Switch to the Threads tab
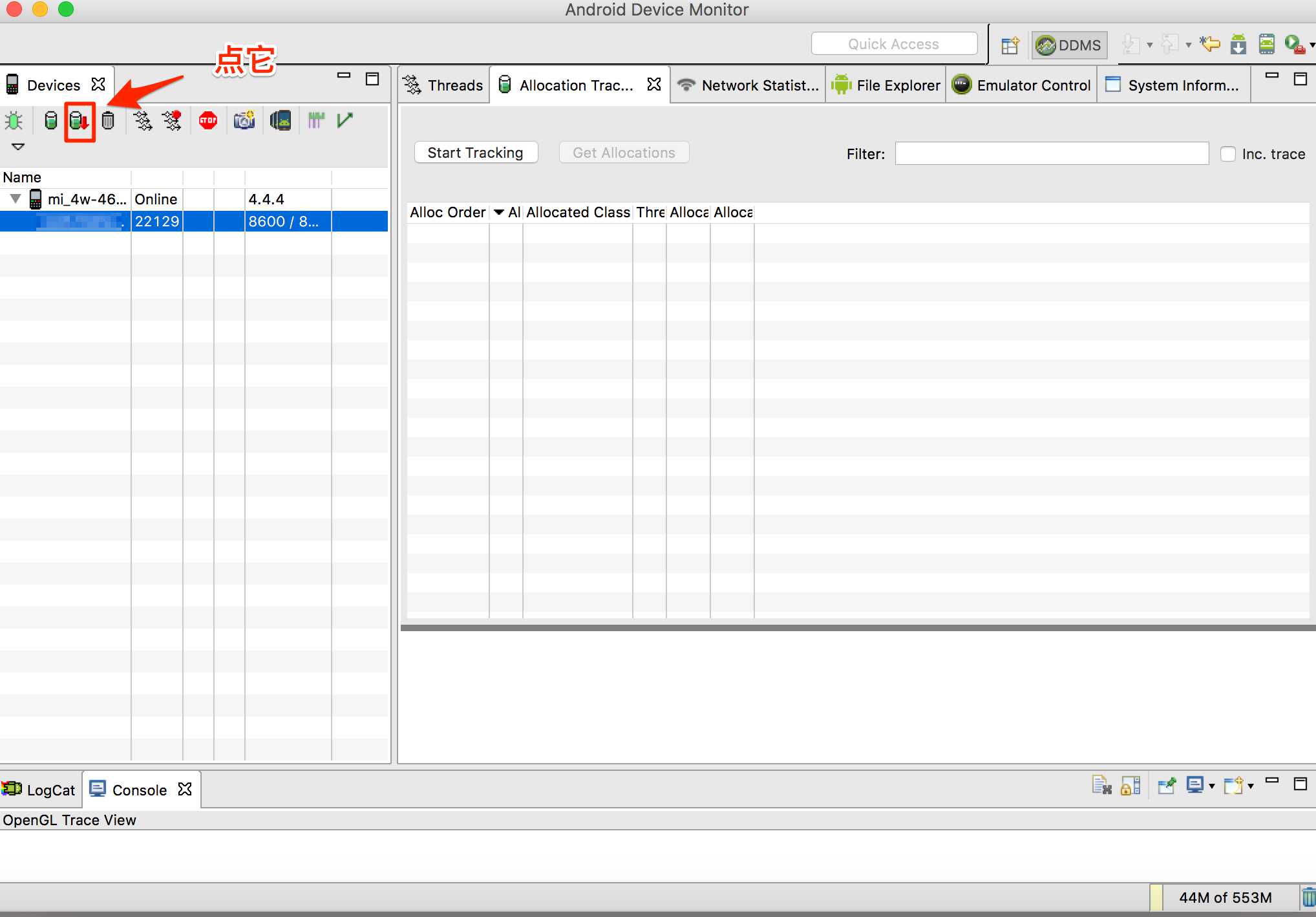This screenshot has height=917, width=1316. pyautogui.click(x=443, y=85)
